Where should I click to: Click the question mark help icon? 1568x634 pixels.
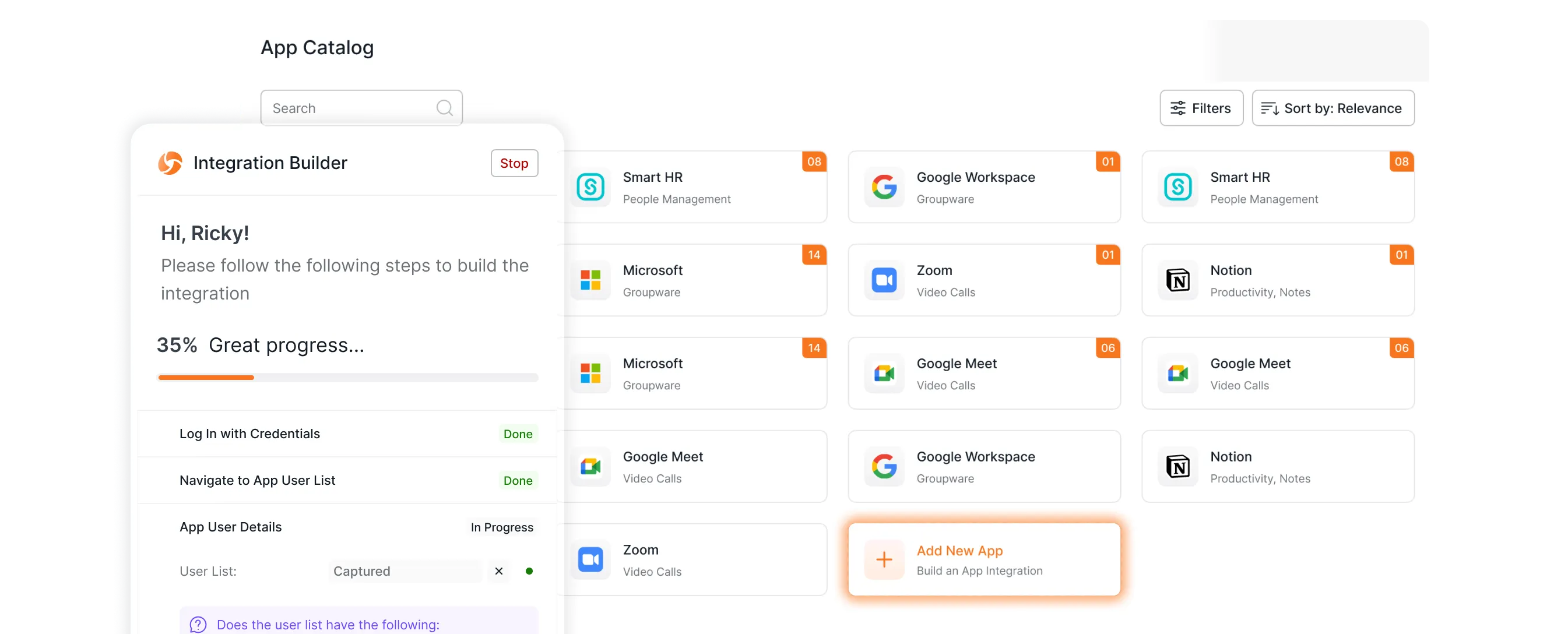point(198,624)
